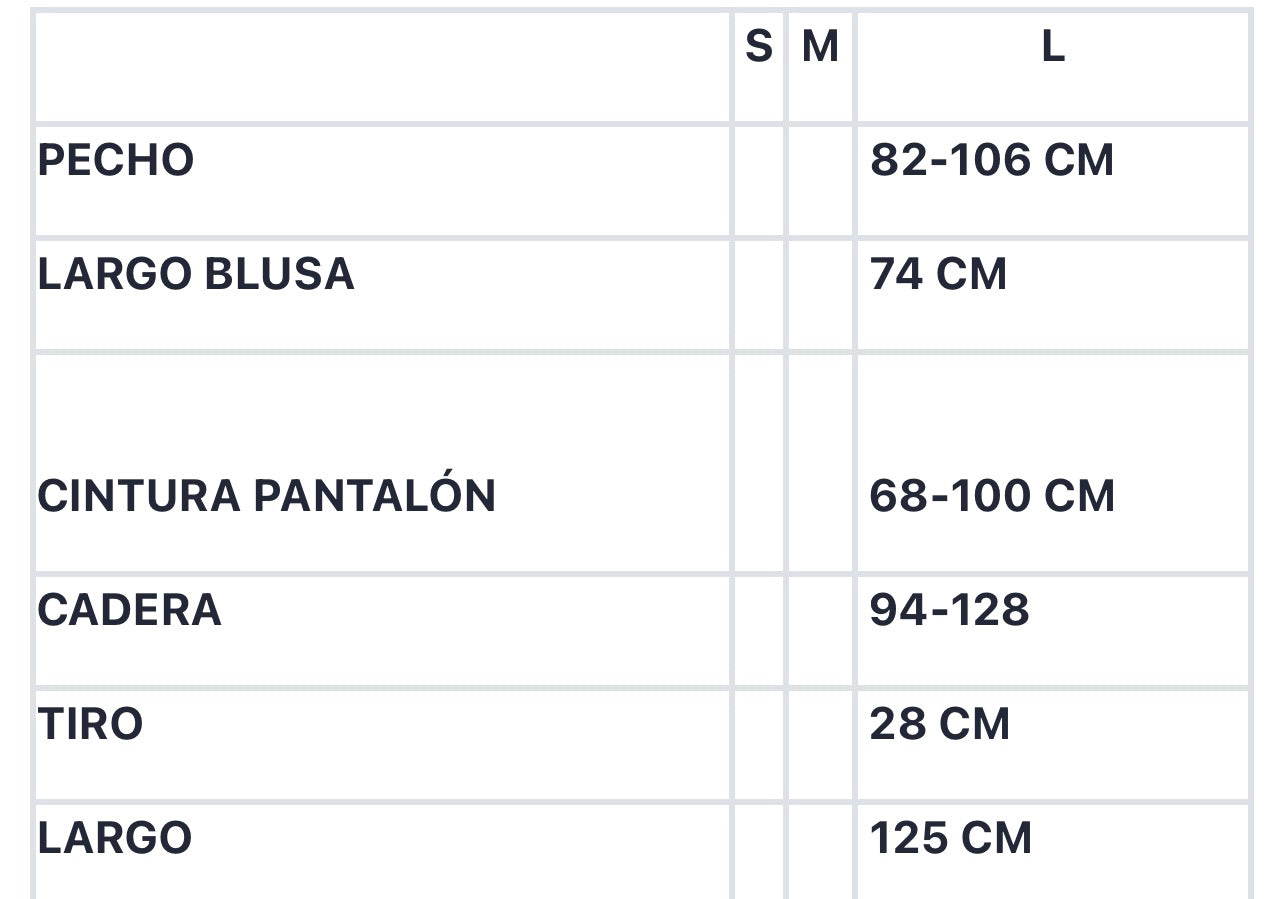Click the empty M cell in PECHO row
Image resolution: width=1284 pixels, height=899 pixels.
click(x=820, y=181)
